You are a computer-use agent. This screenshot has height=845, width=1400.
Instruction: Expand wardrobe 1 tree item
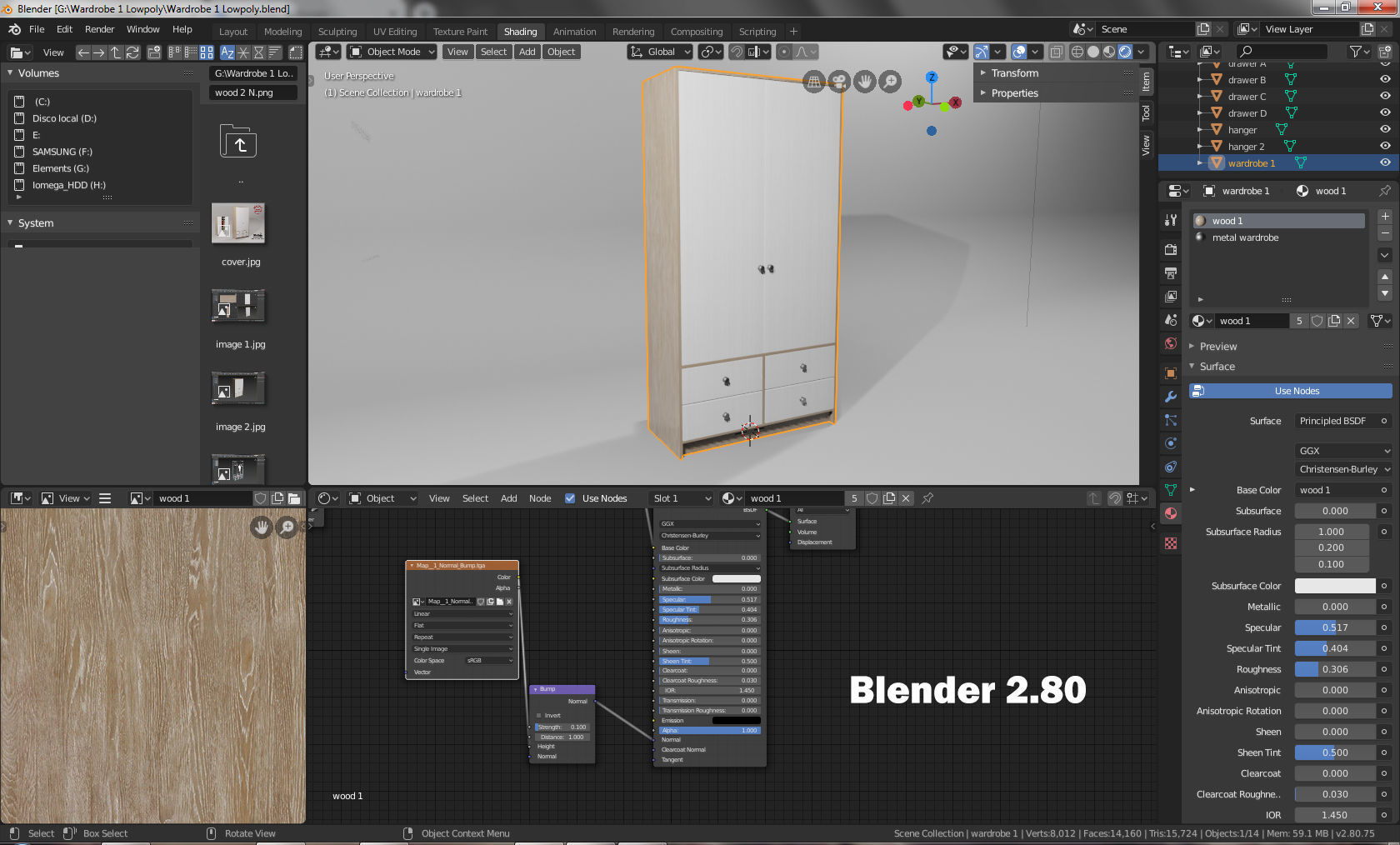[1200, 163]
